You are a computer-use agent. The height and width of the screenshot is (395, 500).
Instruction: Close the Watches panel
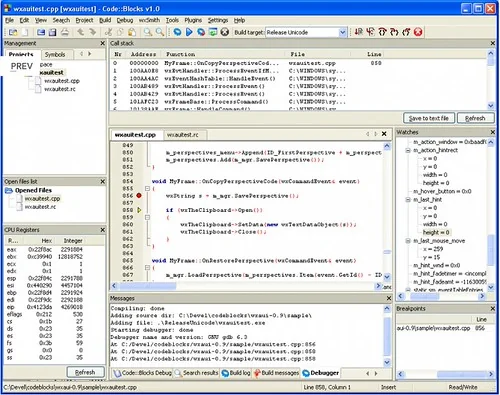[493, 132]
